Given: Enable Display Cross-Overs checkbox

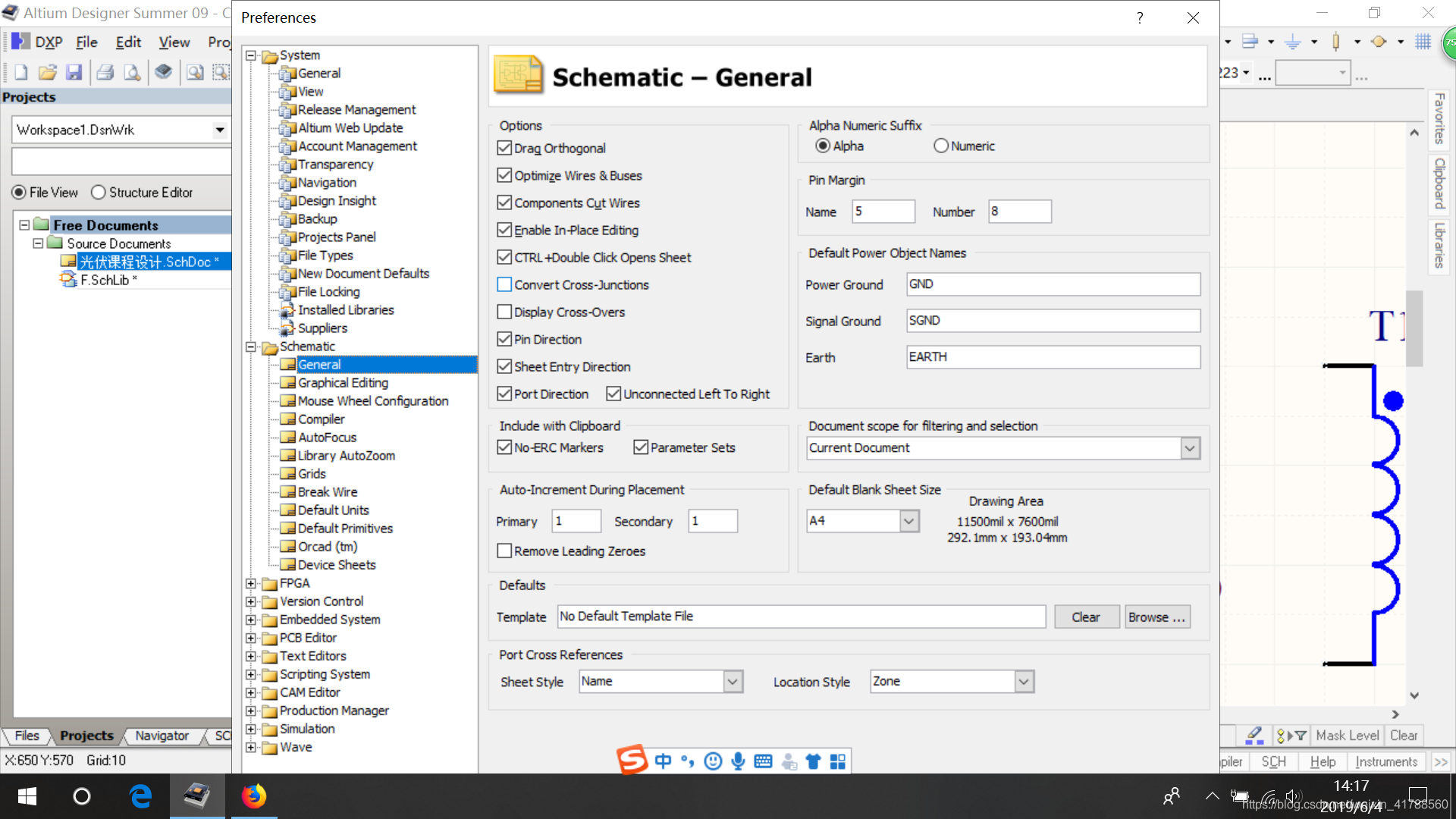Looking at the screenshot, I should [504, 312].
